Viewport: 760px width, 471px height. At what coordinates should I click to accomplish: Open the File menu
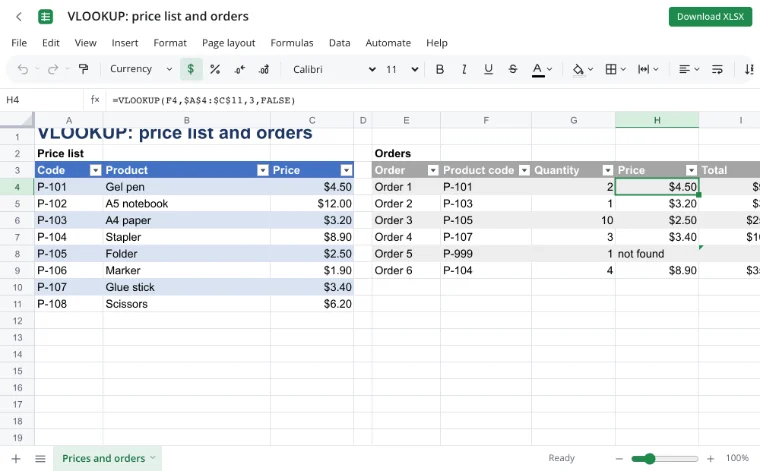pyautogui.click(x=19, y=43)
